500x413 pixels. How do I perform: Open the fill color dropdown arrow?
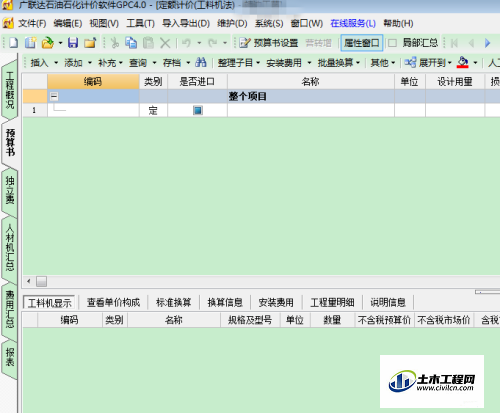475,63
